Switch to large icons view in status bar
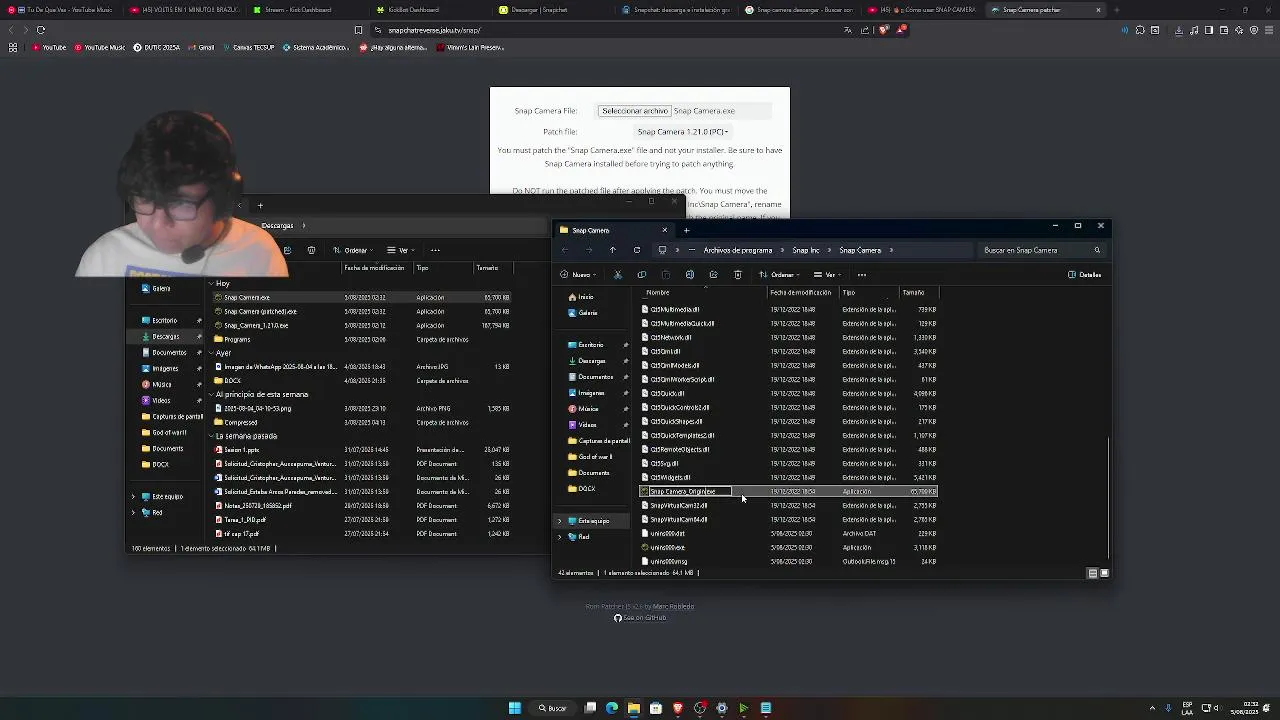1280x720 pixels. click(1104, 573)
